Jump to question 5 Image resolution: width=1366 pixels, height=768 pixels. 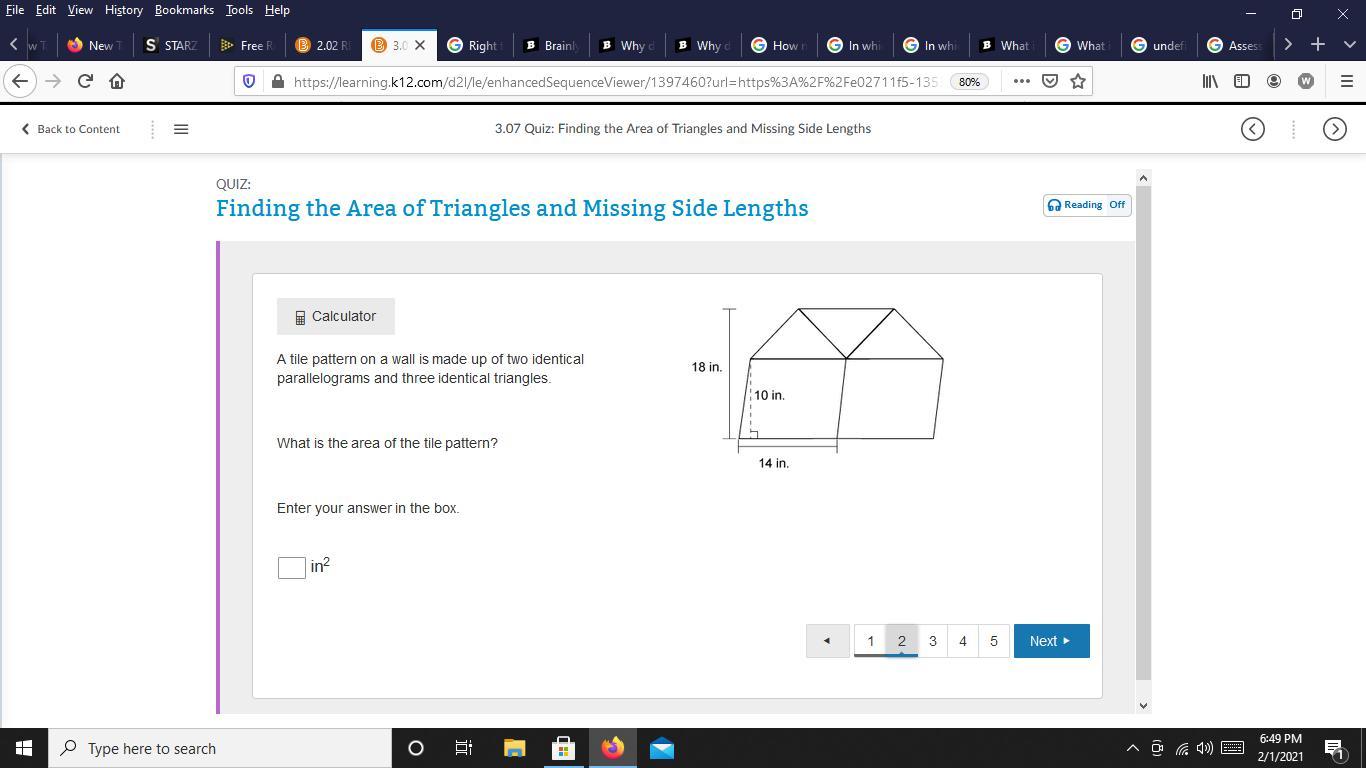994,641
